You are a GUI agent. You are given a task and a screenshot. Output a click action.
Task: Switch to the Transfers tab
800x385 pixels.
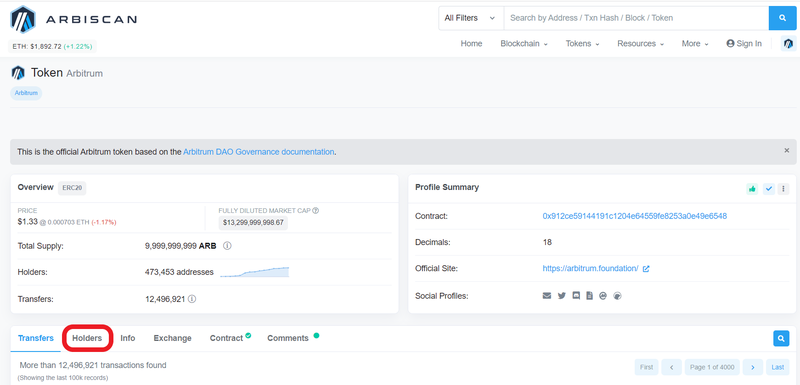point(36,338)
